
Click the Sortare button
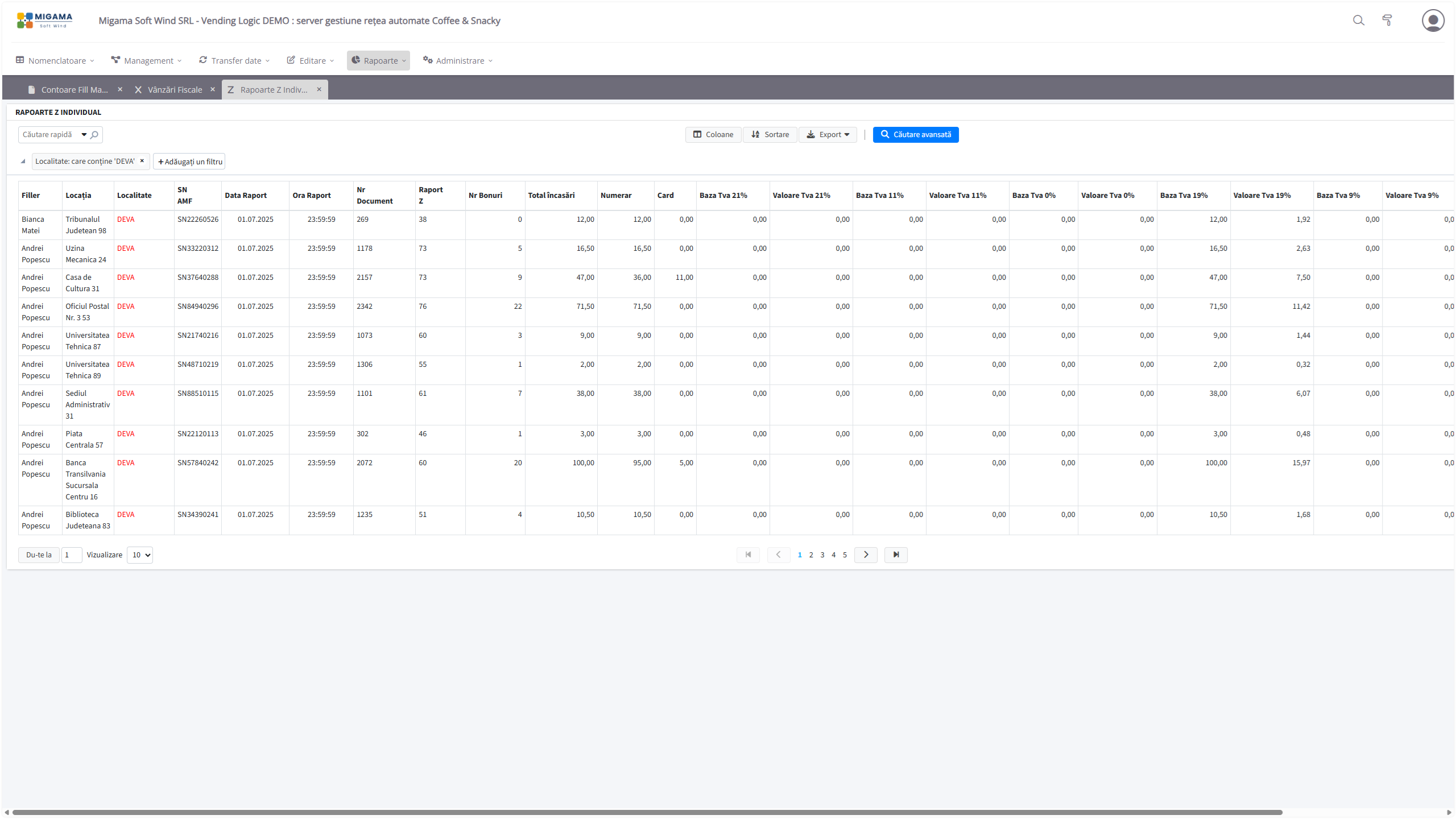click(770, 135)
